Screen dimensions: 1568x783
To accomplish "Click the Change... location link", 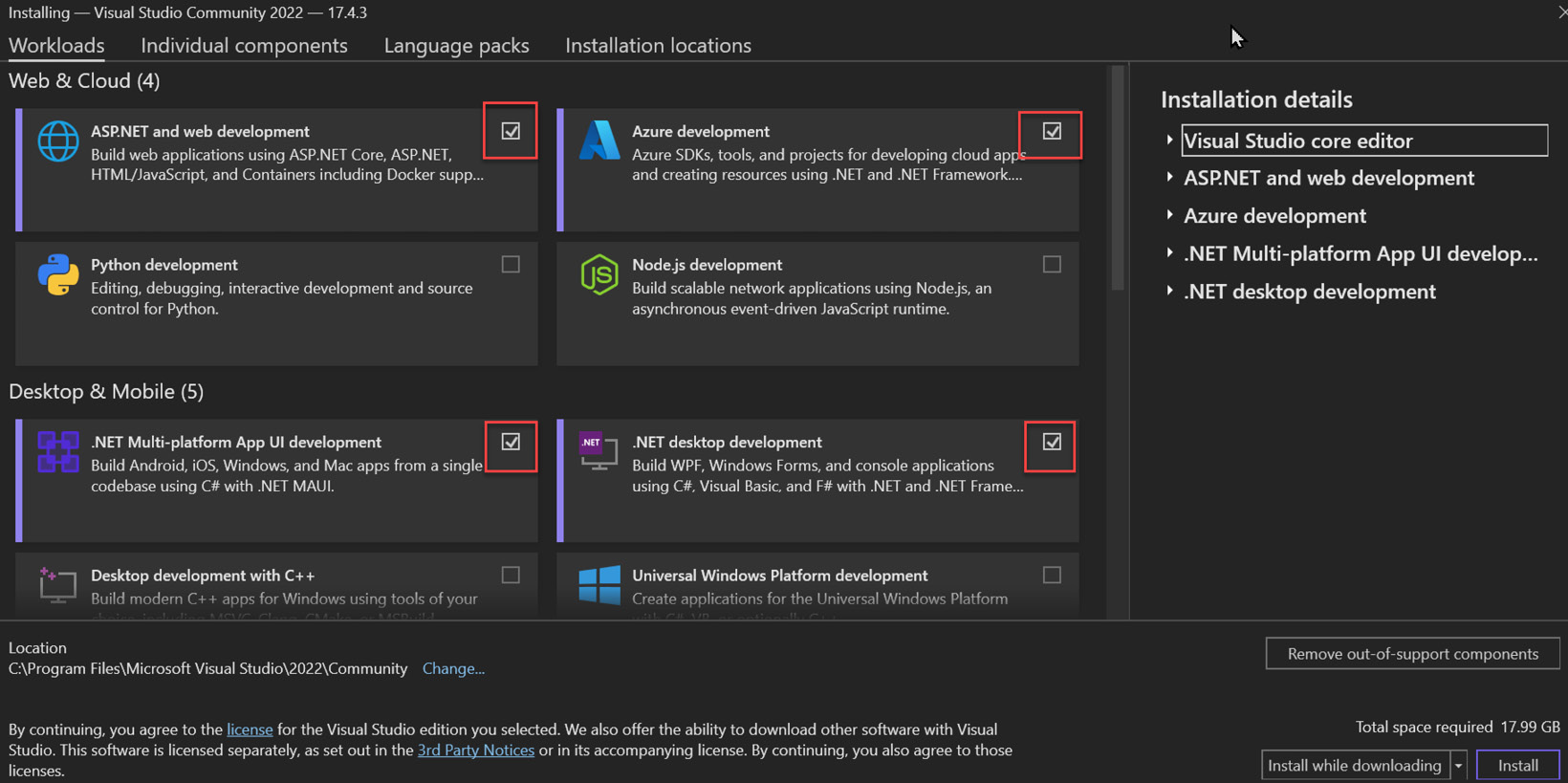I will click(453, 668).
